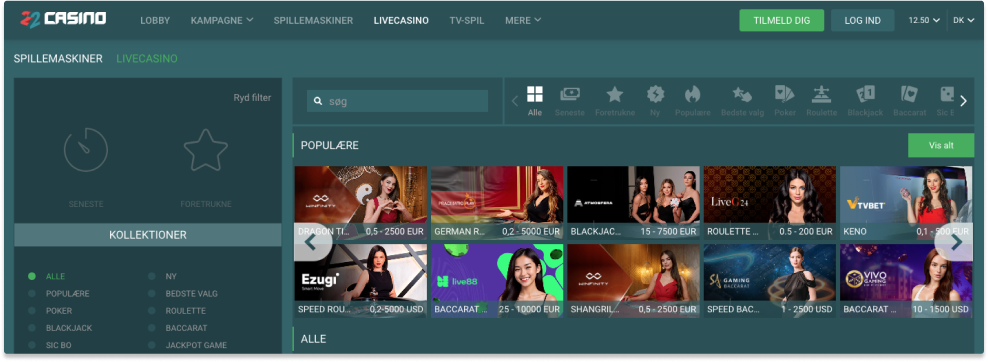Screen dimensions: 988x362
Task: Select the Foretrukne star icon in filter bar
Action: [614, 94]
